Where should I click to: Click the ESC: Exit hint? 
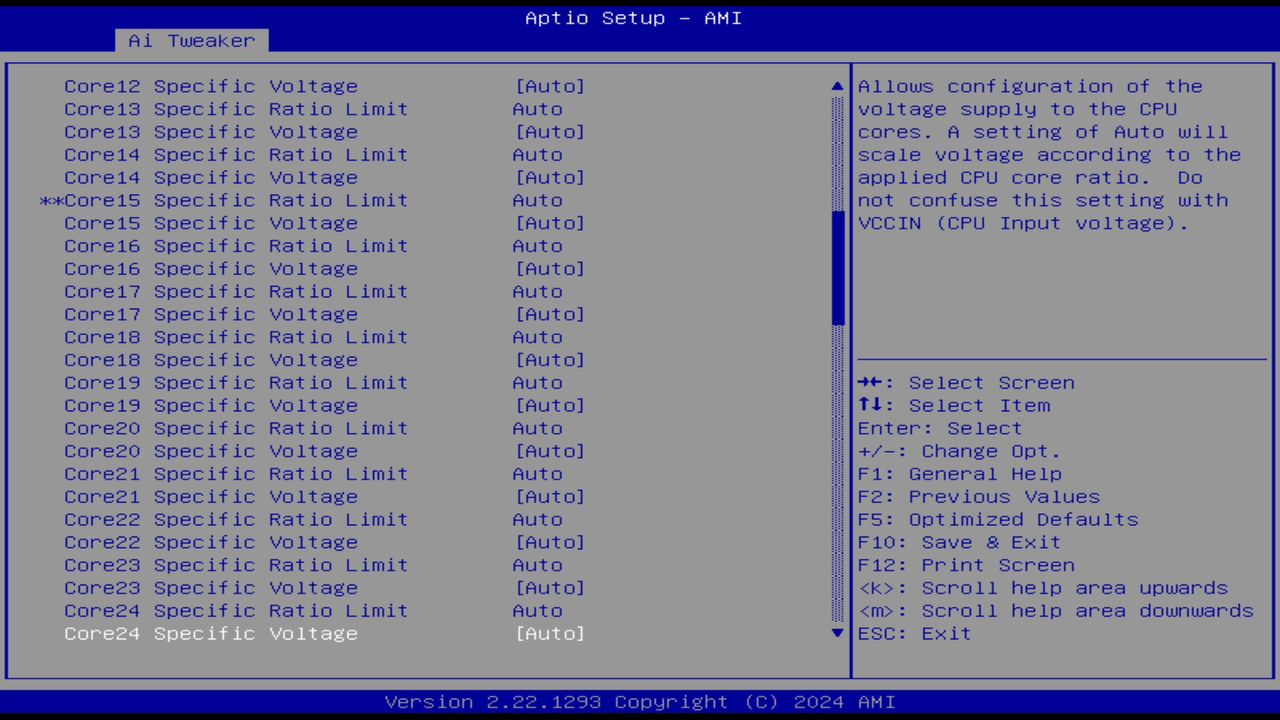pos(915,634)
